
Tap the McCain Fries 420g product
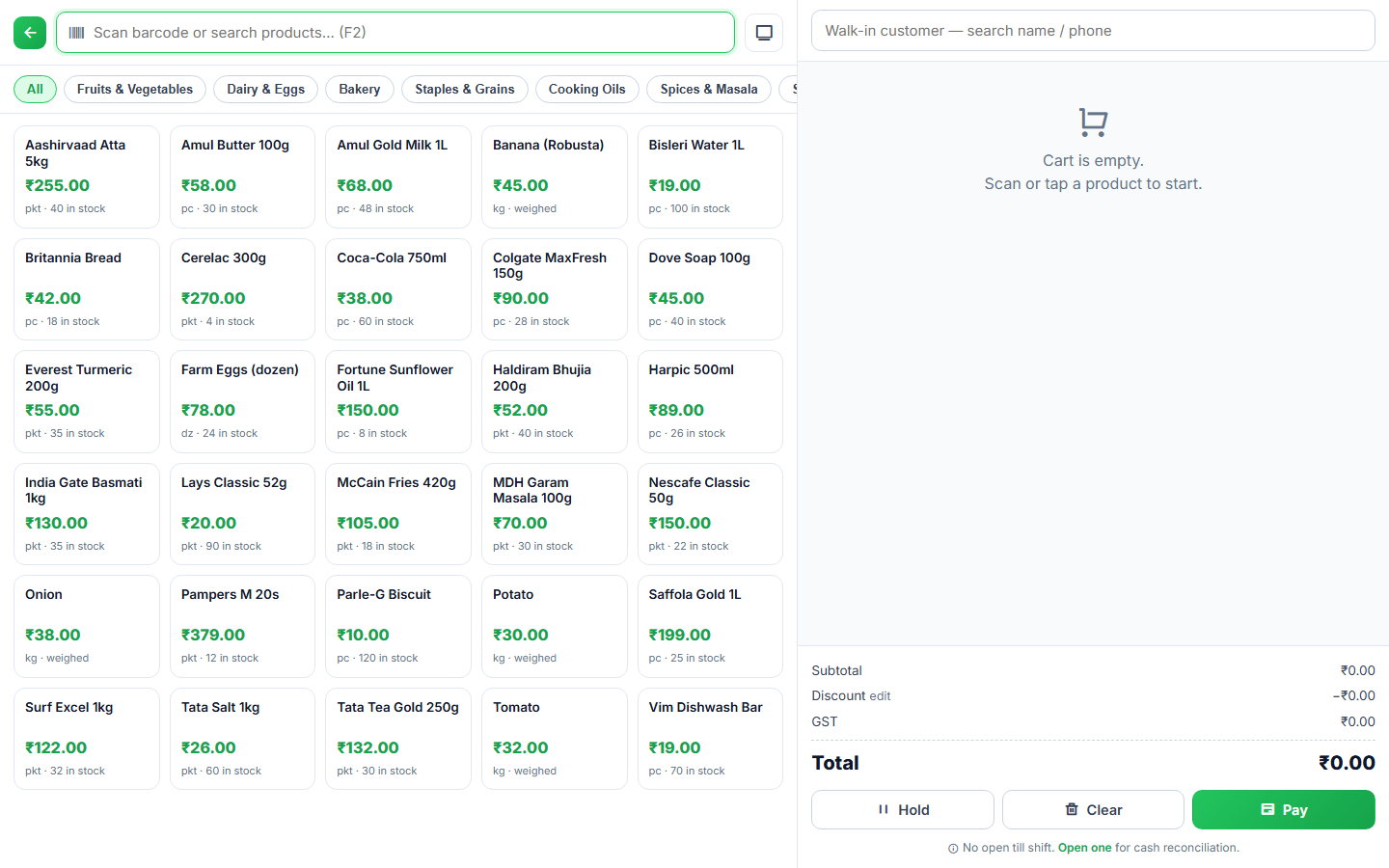398,514
